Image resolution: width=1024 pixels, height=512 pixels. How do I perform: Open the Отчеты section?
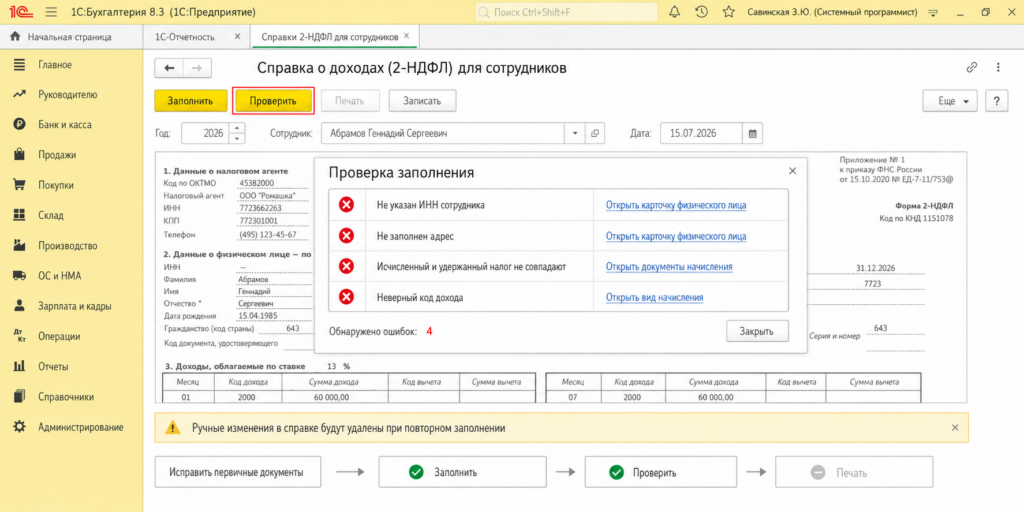point(53,366)
